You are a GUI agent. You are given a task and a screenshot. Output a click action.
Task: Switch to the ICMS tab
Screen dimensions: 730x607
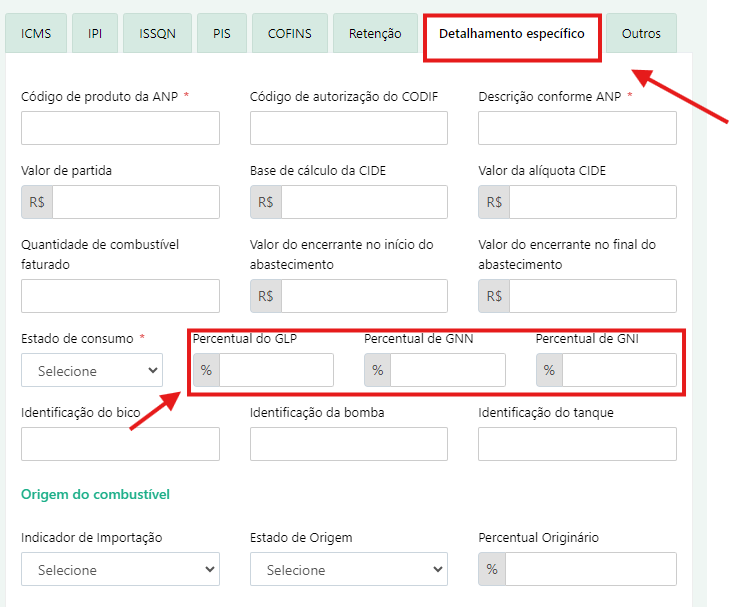(36, 34)
